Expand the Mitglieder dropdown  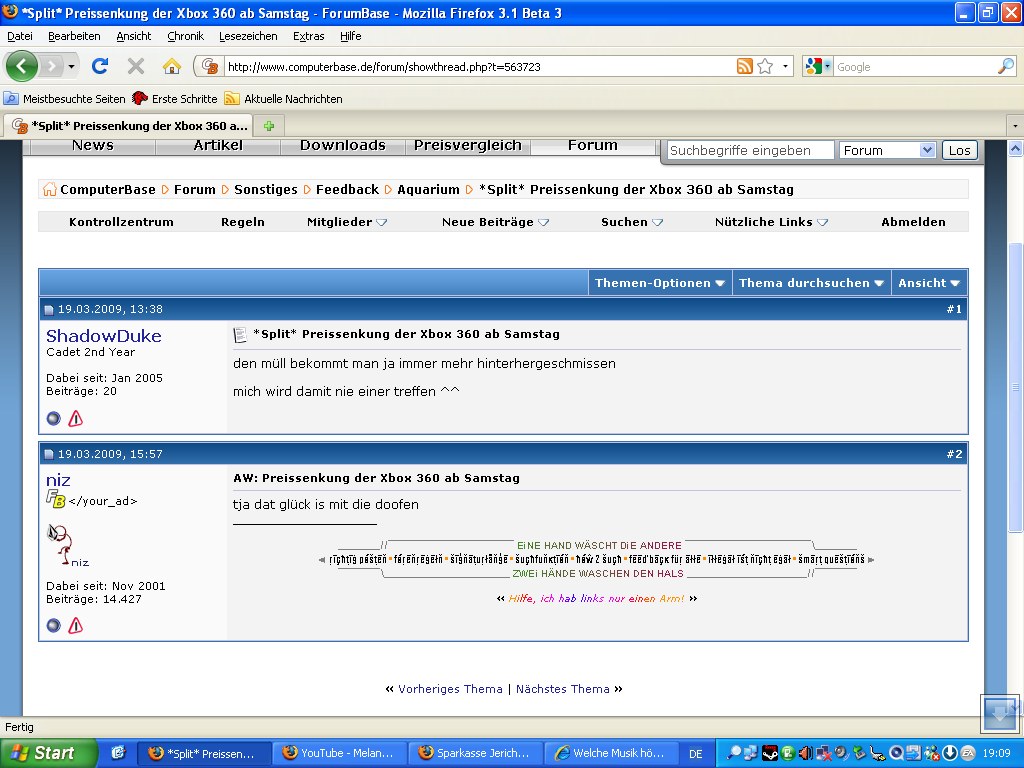(x=347, y=222)
